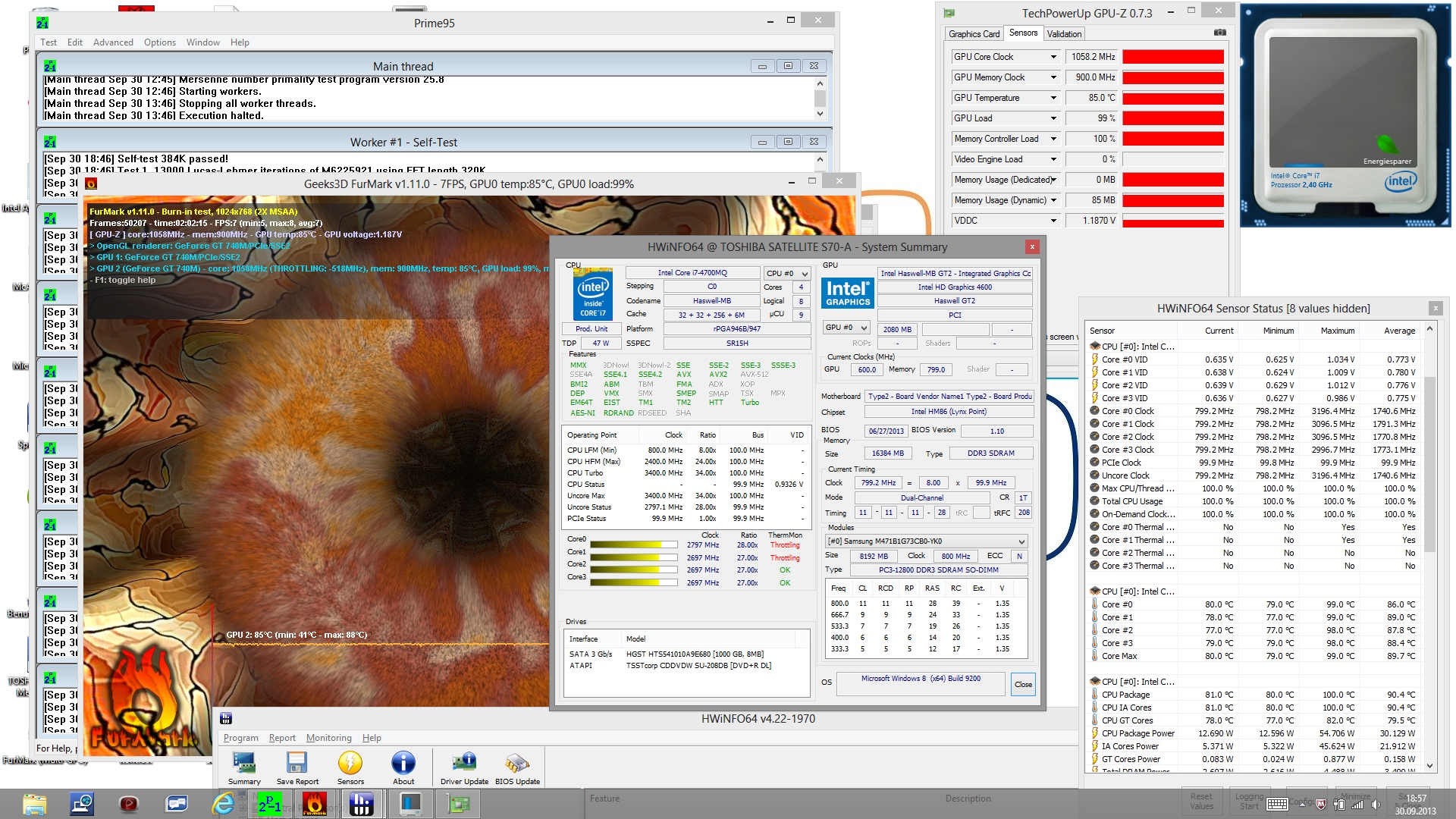
Task: Open HWiNFO64 Monitoring menu
Action: pyautogui.click(x=329, y=738)
